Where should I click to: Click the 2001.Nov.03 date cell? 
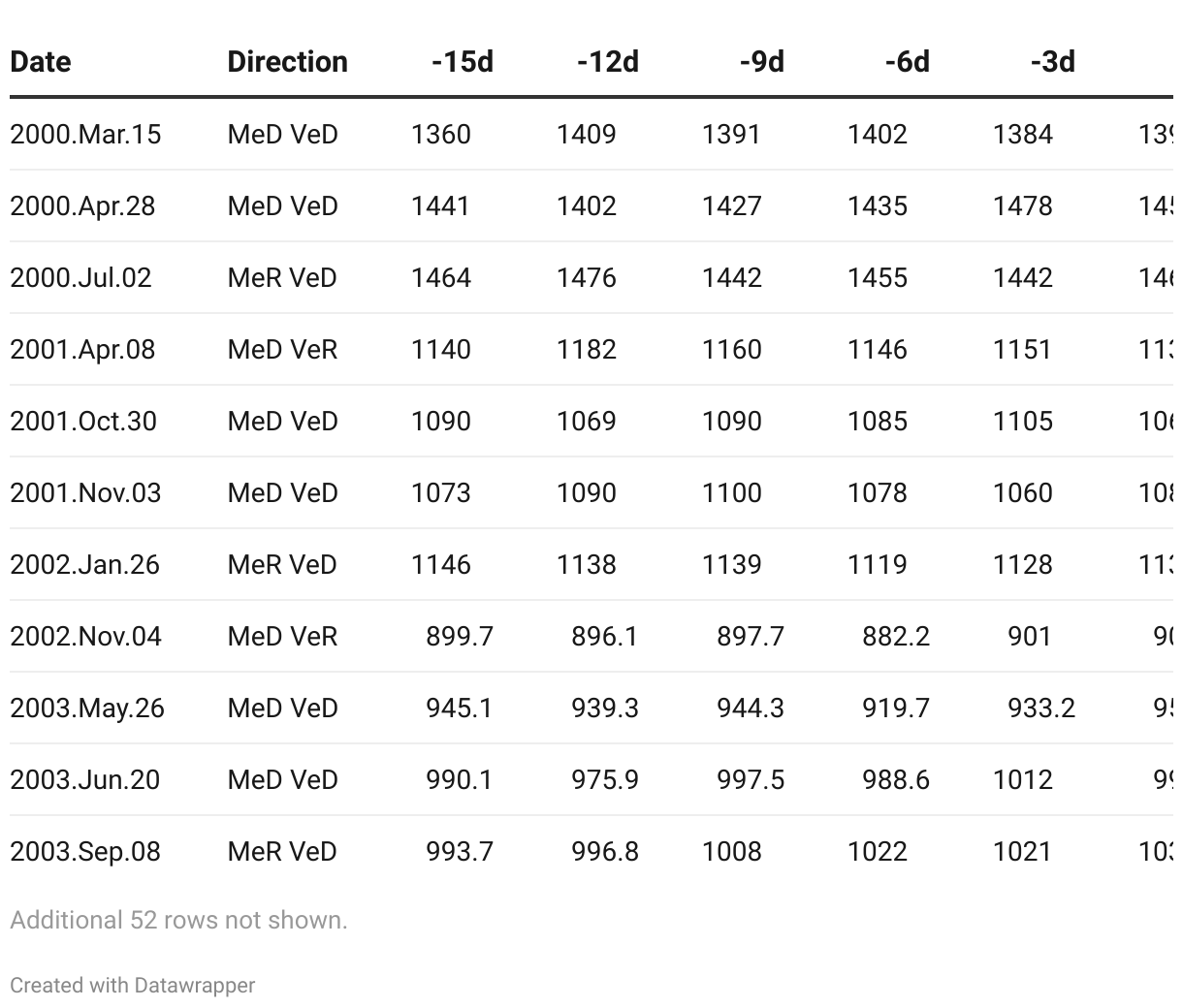[x=85, y=492]
